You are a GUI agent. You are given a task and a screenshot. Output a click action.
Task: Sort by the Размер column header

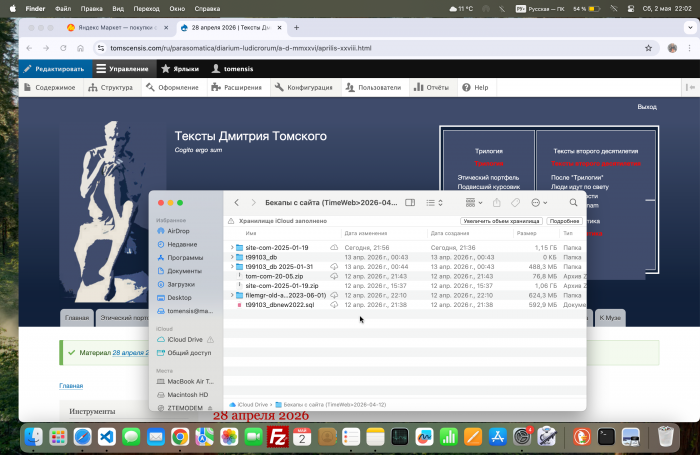[x=527, y=233]
